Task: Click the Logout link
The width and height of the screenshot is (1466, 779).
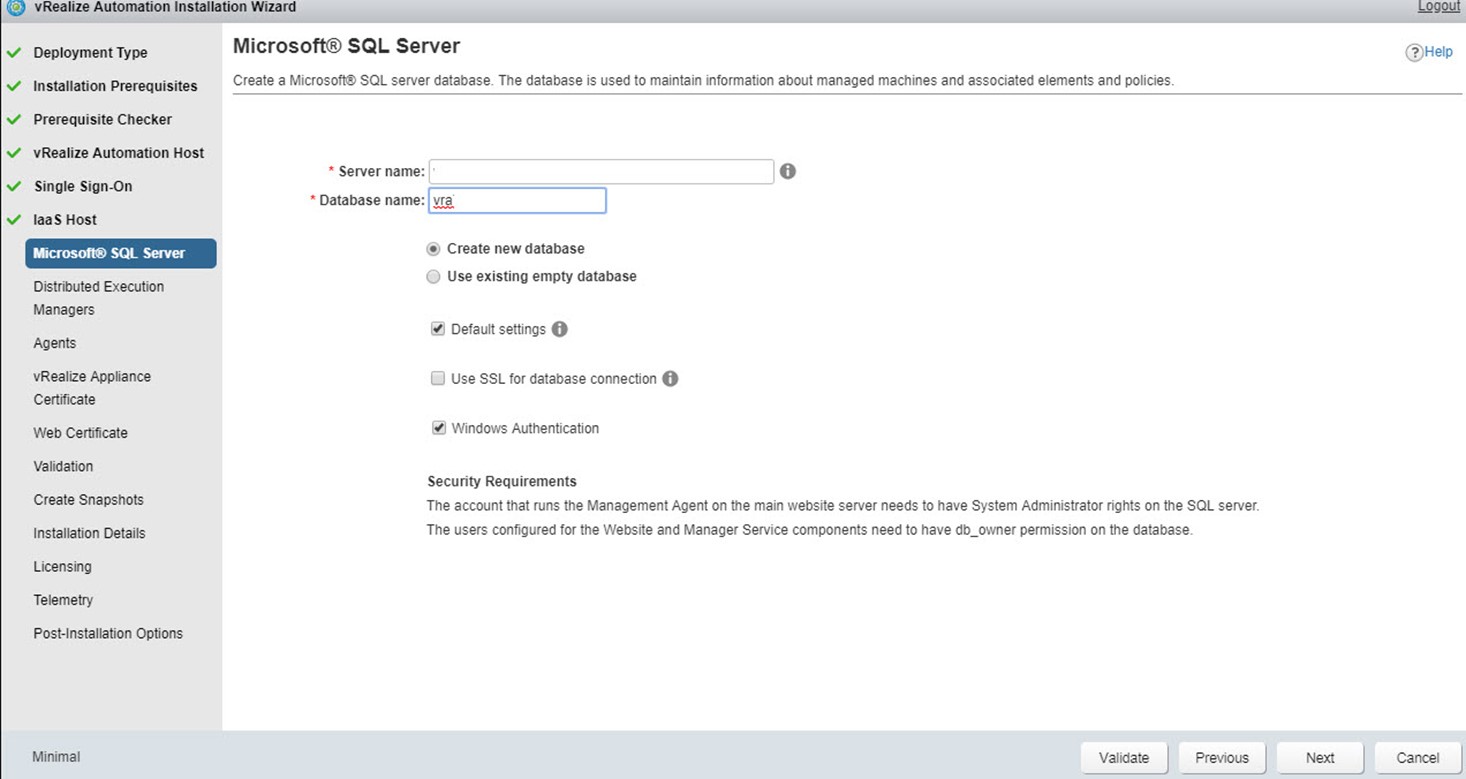Action: coord(1439,7)
